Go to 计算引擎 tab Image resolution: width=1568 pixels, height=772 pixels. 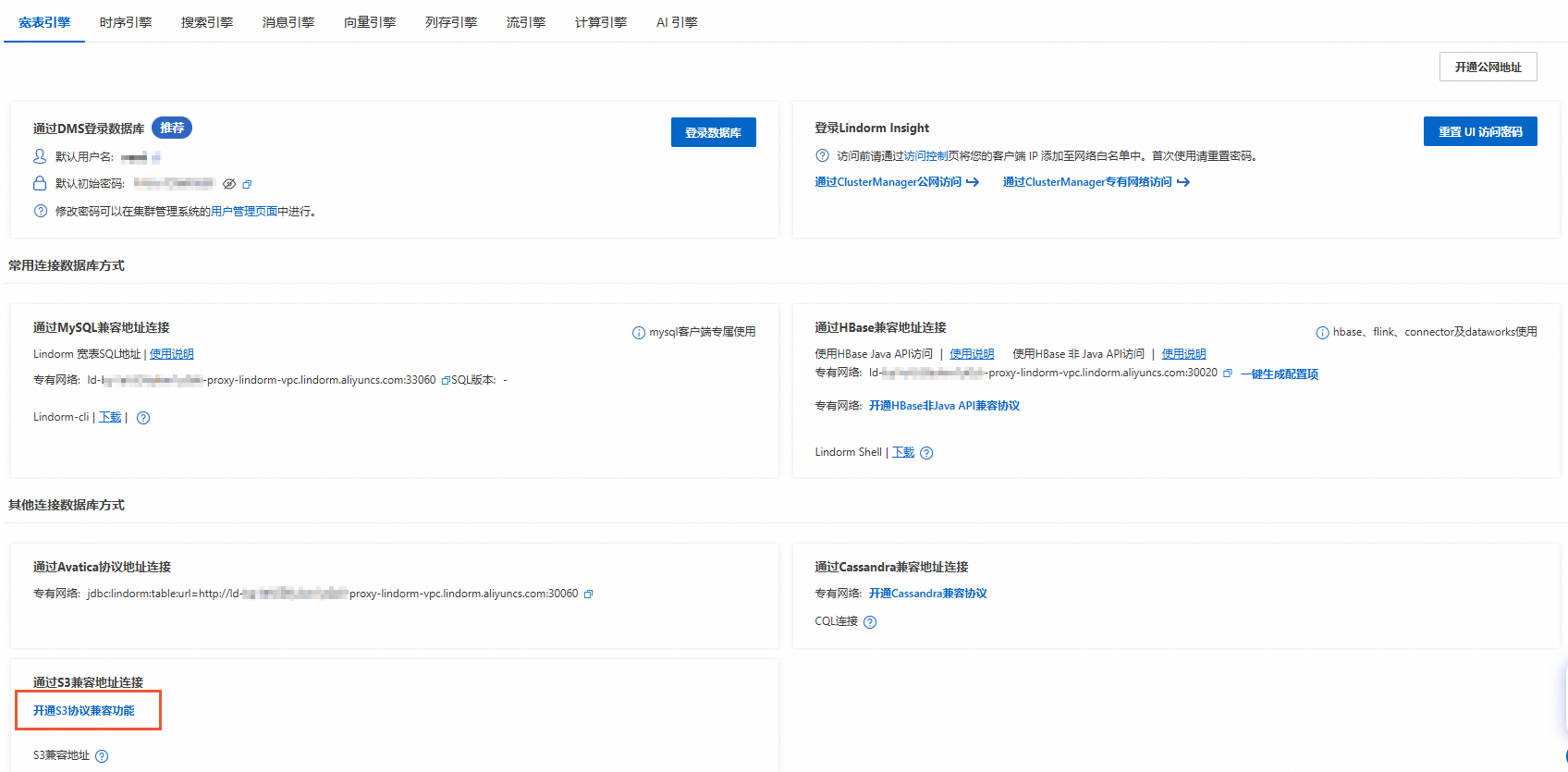click(x=601, y=22)
